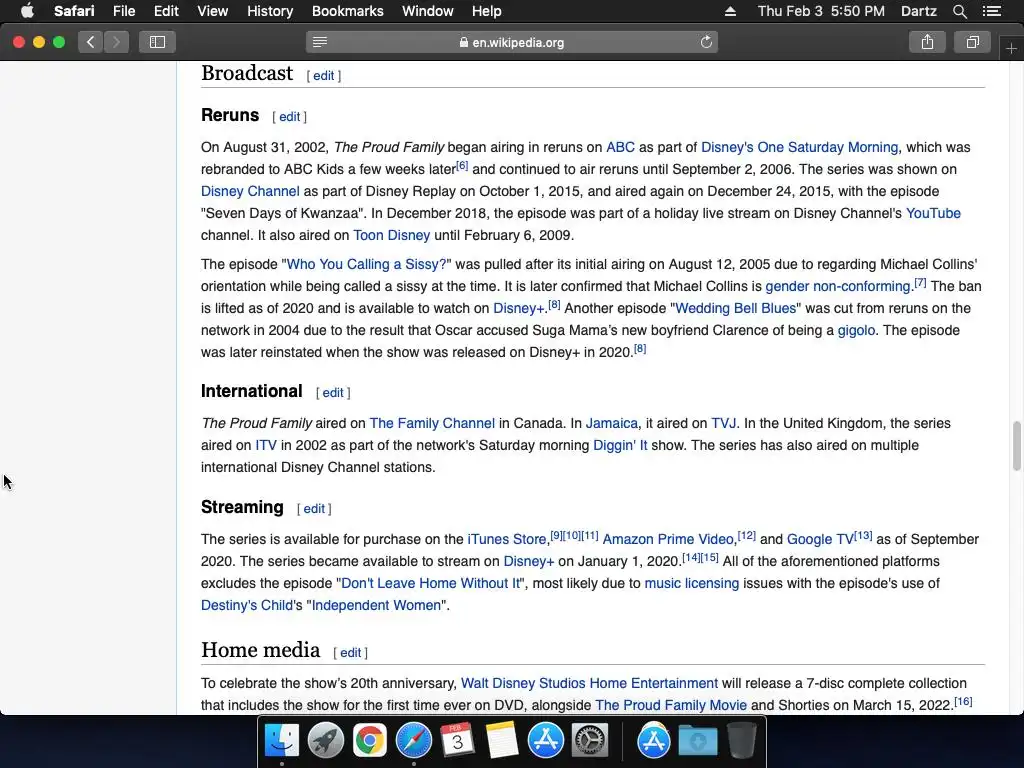Open the Toon Disney link
The image size is (1024, 768).
[391, 236]
